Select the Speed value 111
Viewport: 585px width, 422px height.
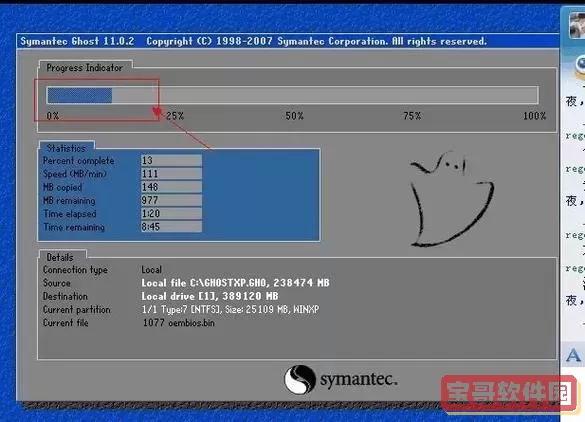(x=171, y=174)
